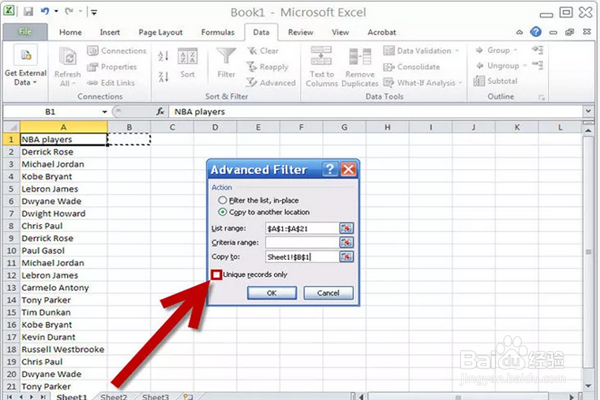Select column A header
Viewport: 600px width, 400px height.
point(64,127)
